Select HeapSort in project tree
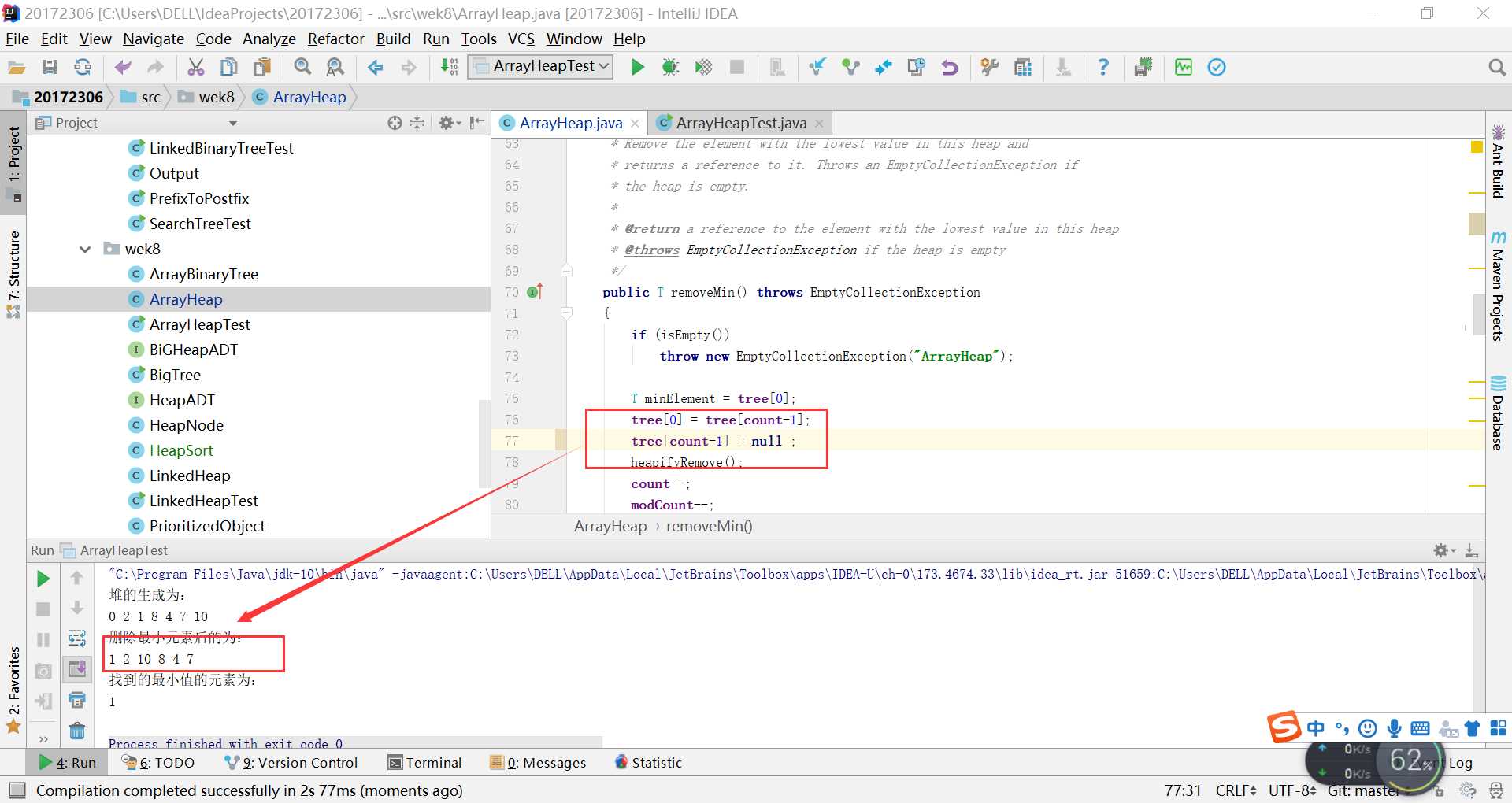Image resolution: width=1512 pixels, height=803 pixels. [181, 451]
